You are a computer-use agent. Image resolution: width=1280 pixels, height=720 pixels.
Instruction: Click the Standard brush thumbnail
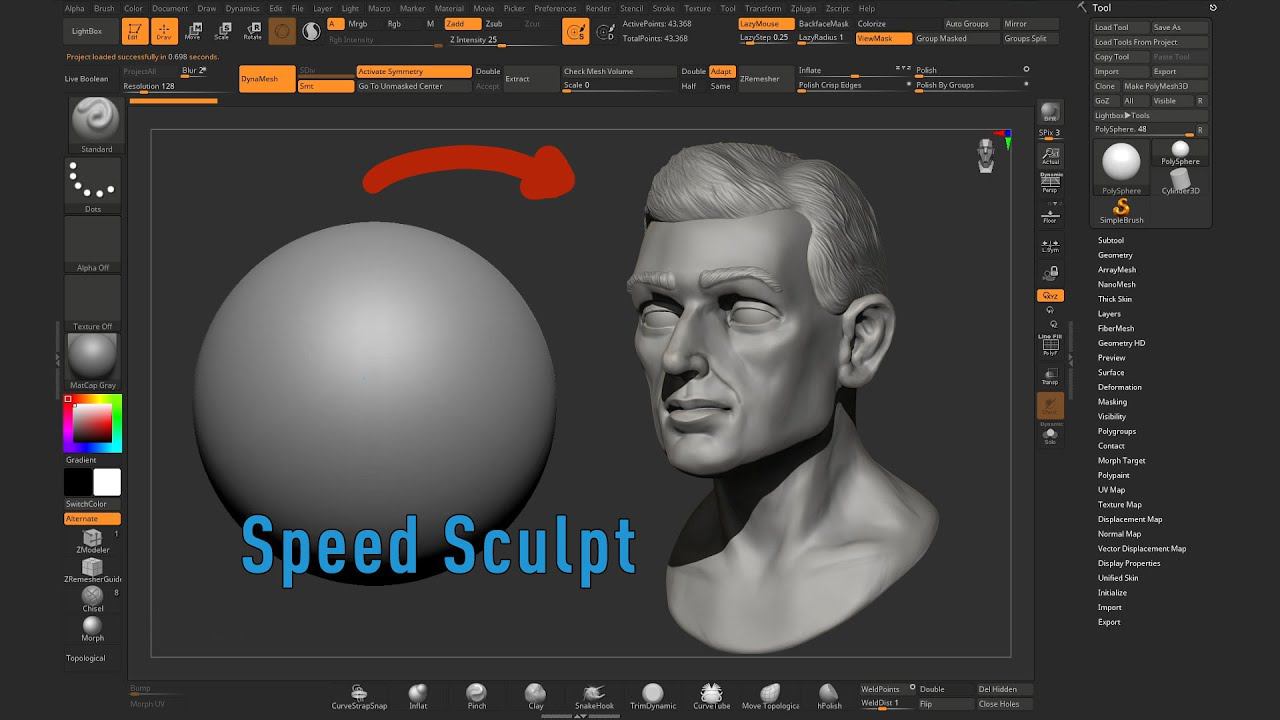point(97,125)
